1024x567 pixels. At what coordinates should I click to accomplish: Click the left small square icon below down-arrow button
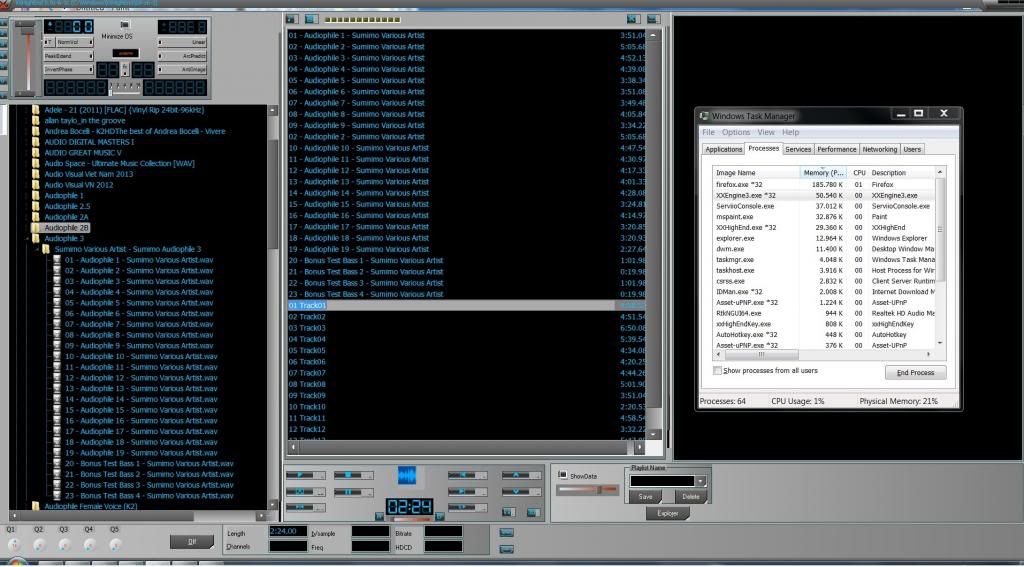[509, 512]
